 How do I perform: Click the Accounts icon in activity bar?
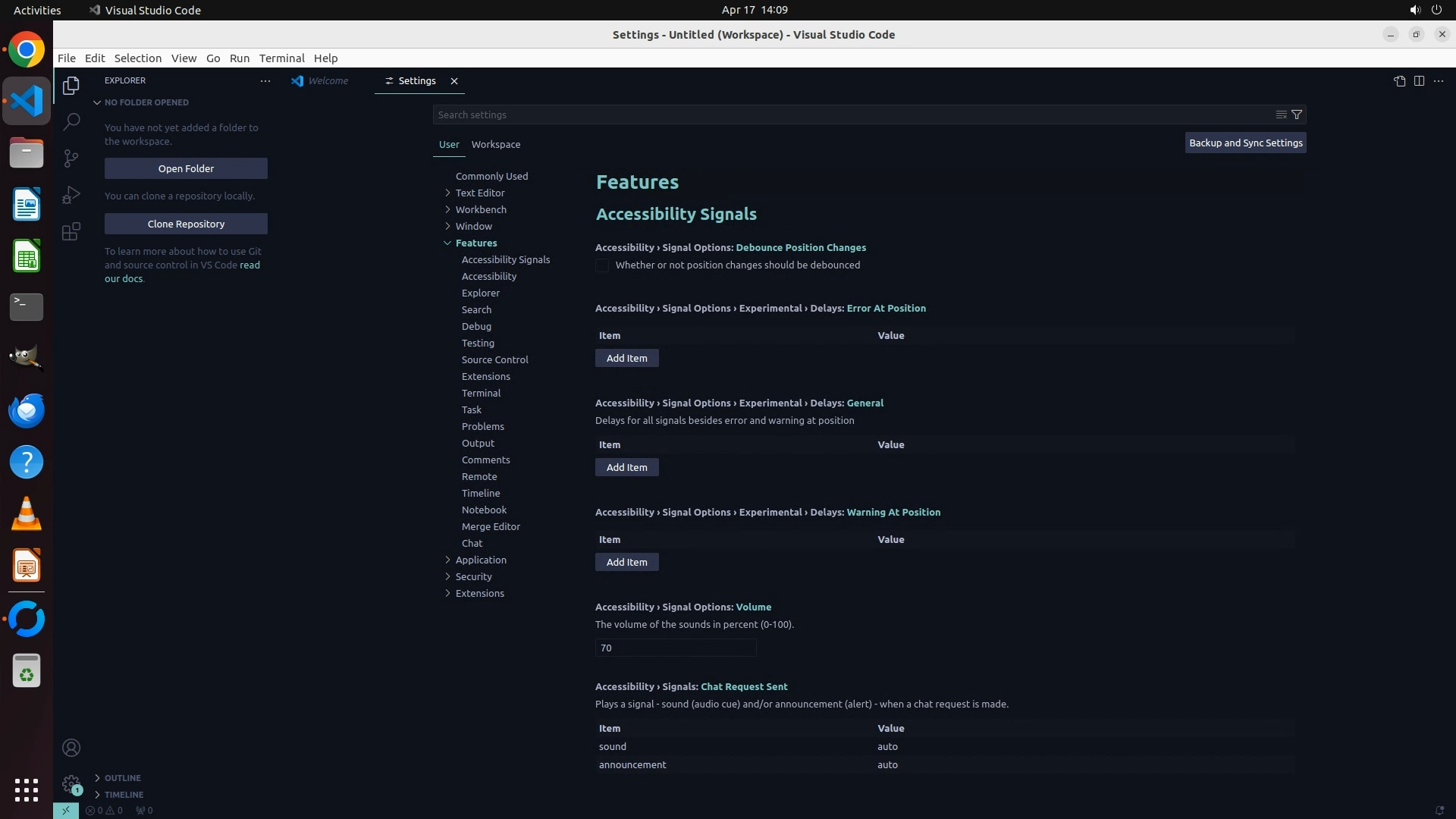[x=71, y=748]
